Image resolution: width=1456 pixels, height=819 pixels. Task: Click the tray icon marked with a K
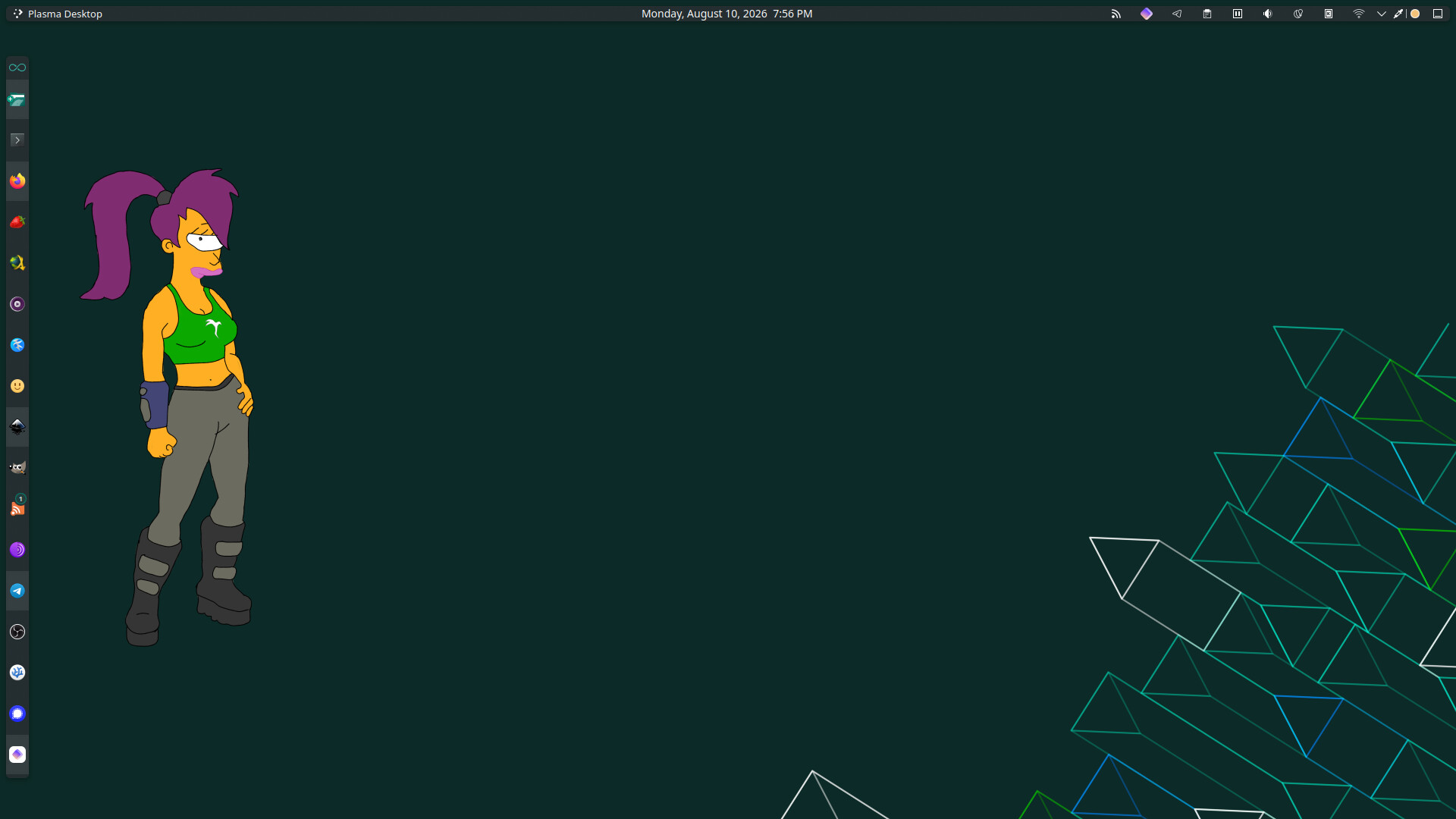click(1329, 14)
